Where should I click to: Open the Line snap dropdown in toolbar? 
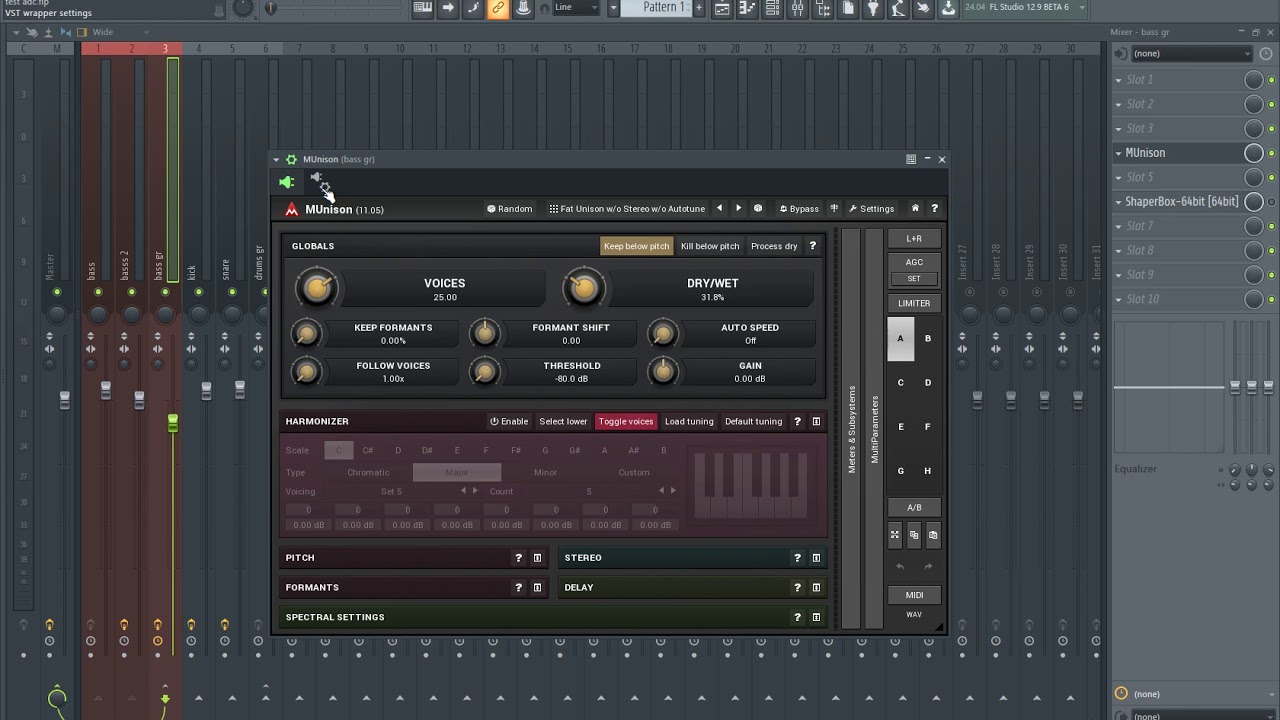[577, 8]
